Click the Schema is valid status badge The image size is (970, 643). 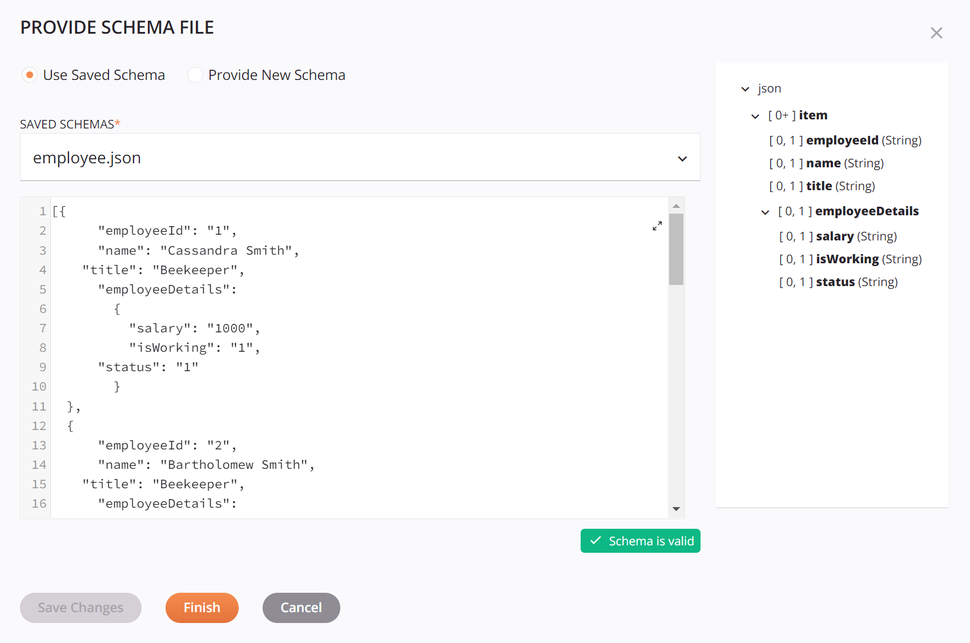640,541
